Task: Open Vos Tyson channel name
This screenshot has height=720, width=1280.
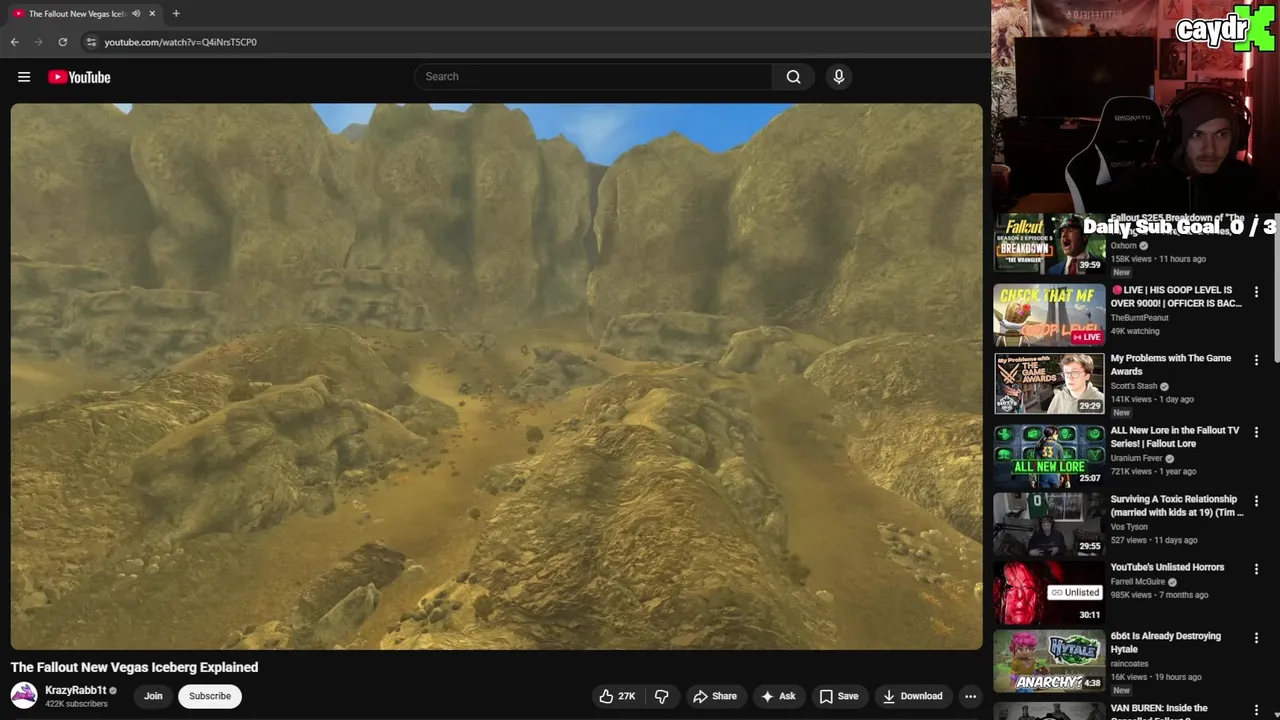Action: pos(1129,527)
